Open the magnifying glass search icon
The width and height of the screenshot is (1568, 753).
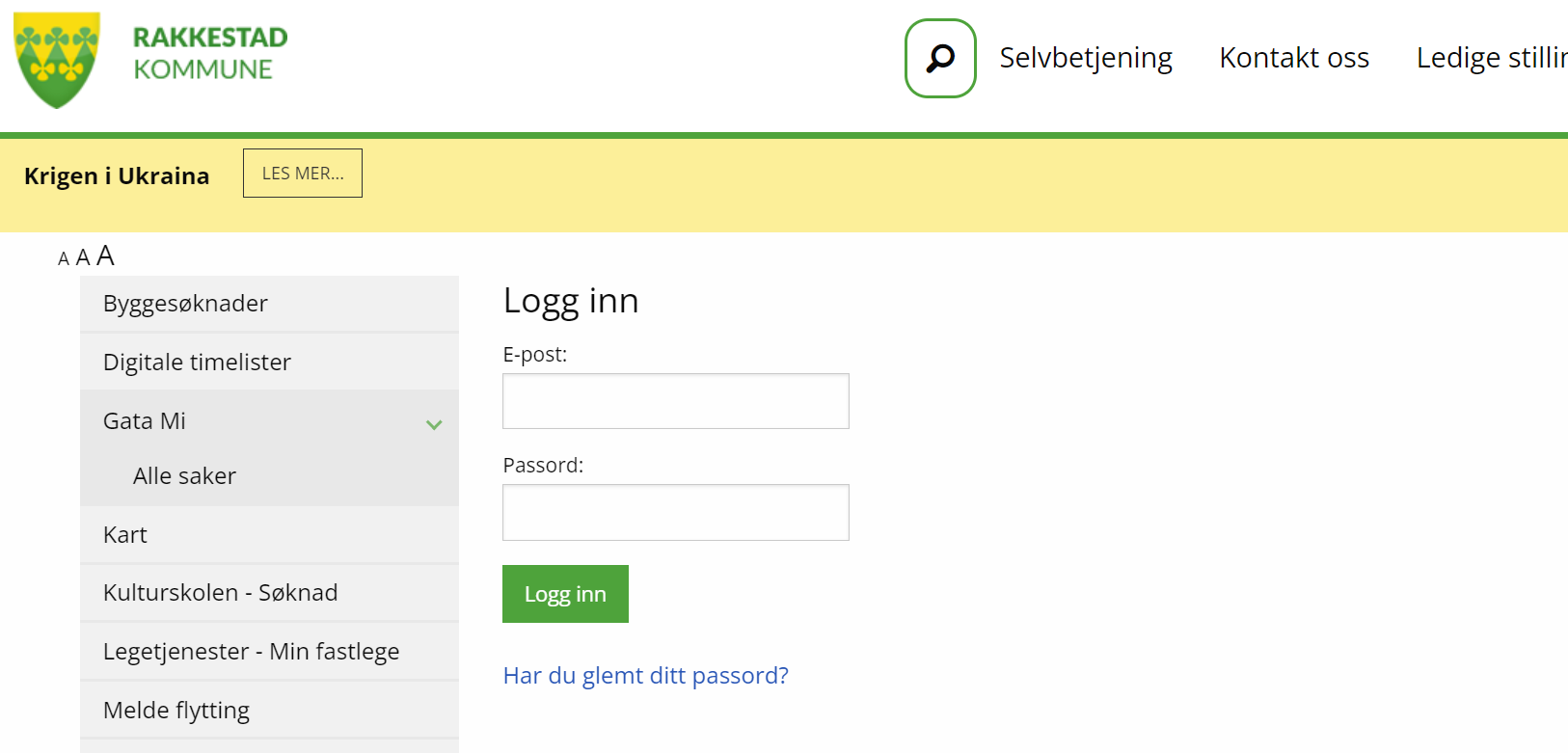[940, 59]
